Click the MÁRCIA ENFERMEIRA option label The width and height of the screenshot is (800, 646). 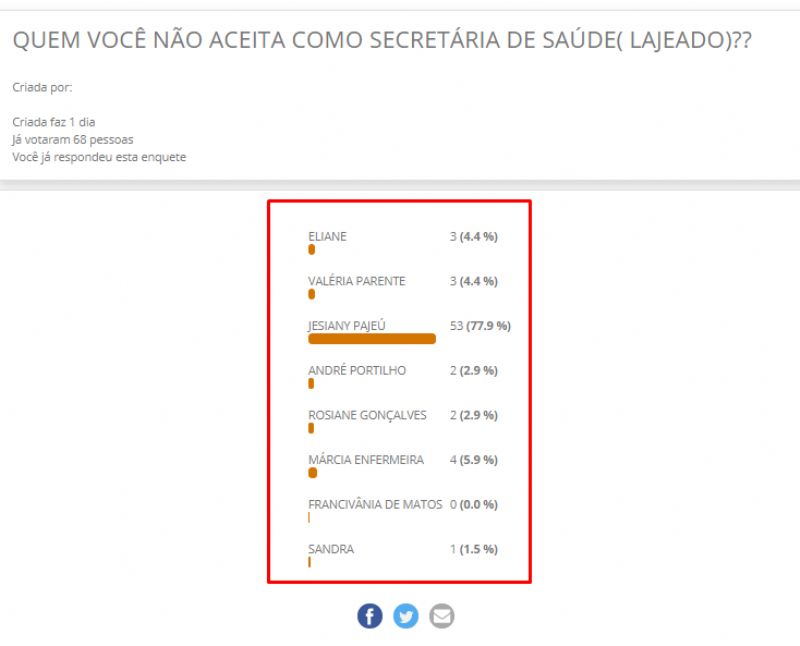click(366, 460)
